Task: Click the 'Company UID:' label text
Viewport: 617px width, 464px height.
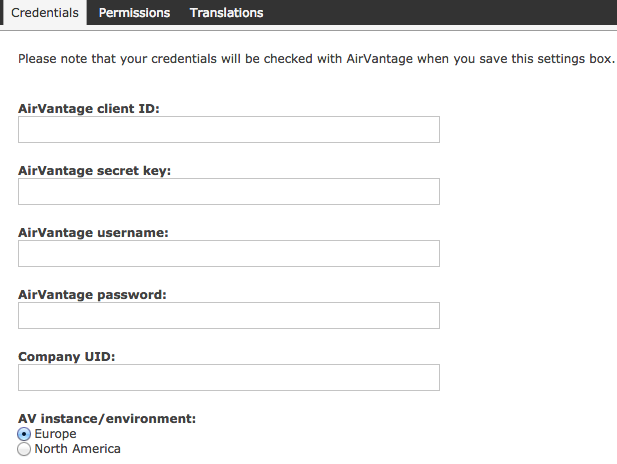Action: 67,356
